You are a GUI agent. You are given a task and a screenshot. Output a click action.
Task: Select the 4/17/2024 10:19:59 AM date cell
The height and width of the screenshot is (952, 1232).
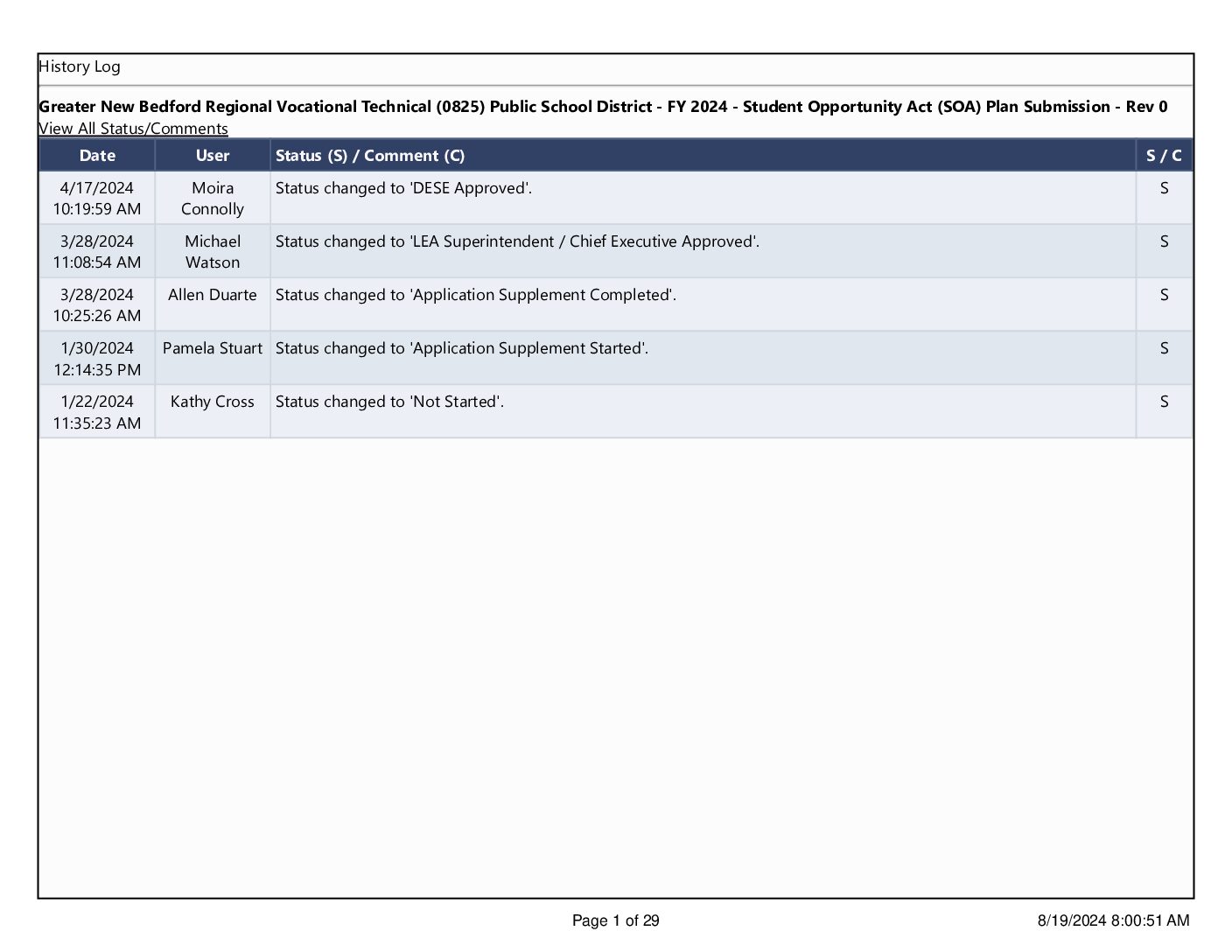click(97, 199)
